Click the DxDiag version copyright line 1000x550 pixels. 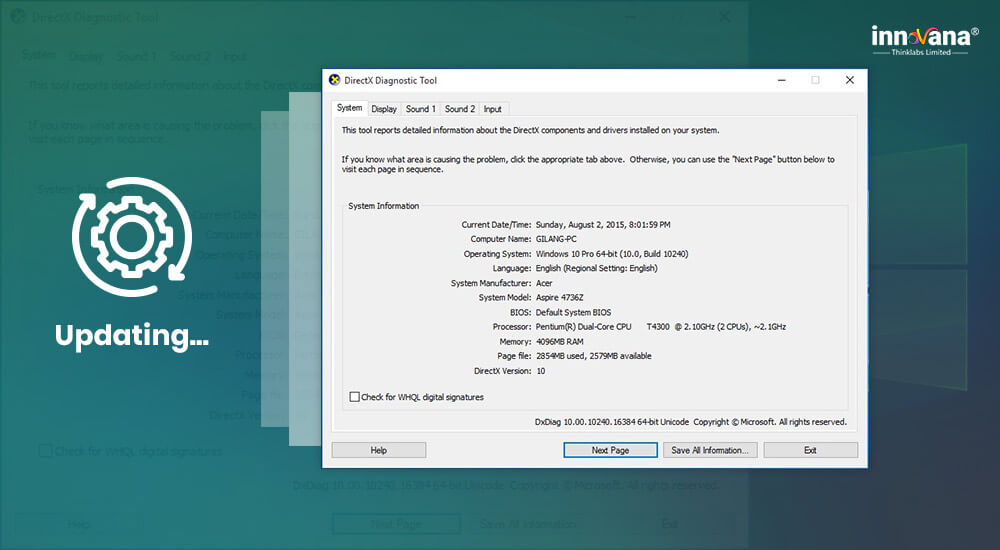(691, 422)
